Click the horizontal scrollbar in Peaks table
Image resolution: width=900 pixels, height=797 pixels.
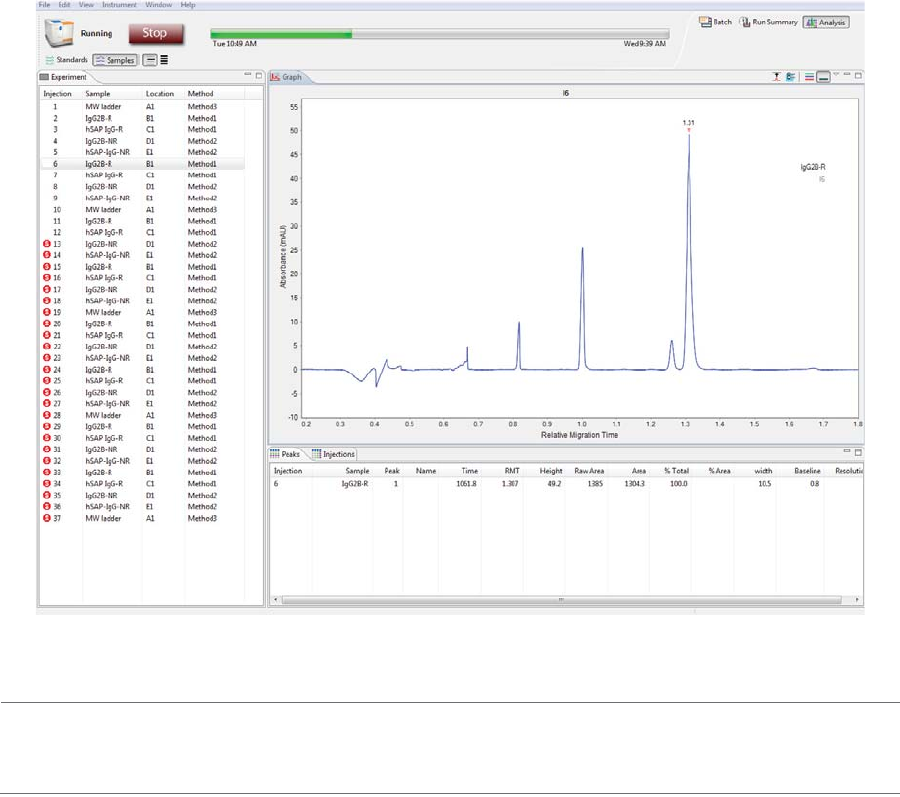pyautogui.click(x=561, y=600)
